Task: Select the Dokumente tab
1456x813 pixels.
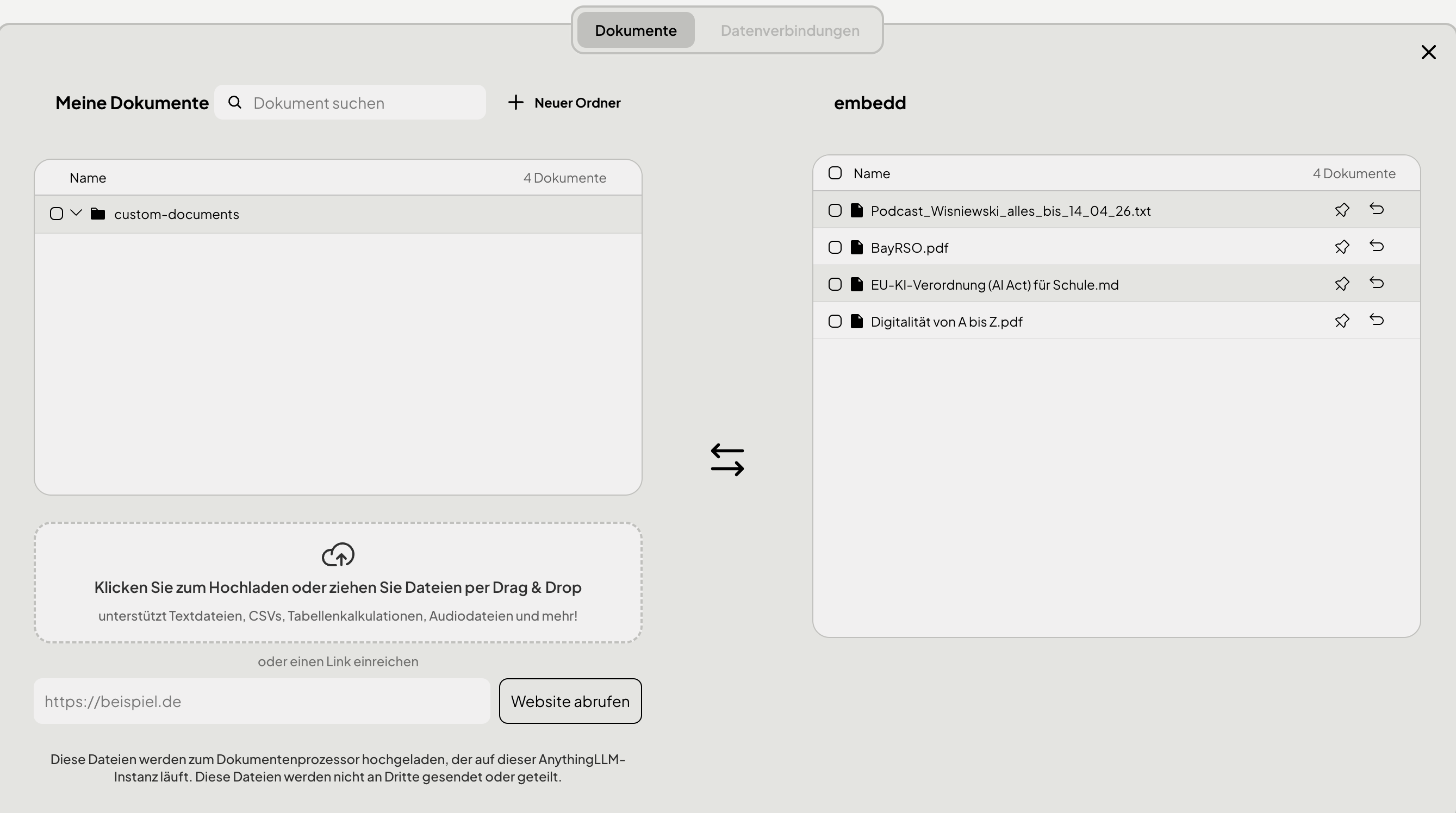Action: point(636,30)
